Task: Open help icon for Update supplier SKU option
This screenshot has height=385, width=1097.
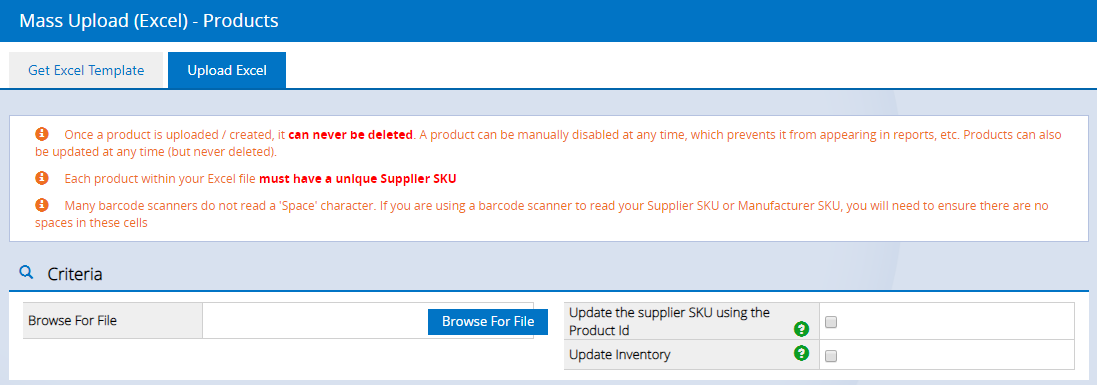Action: point(801,328)
